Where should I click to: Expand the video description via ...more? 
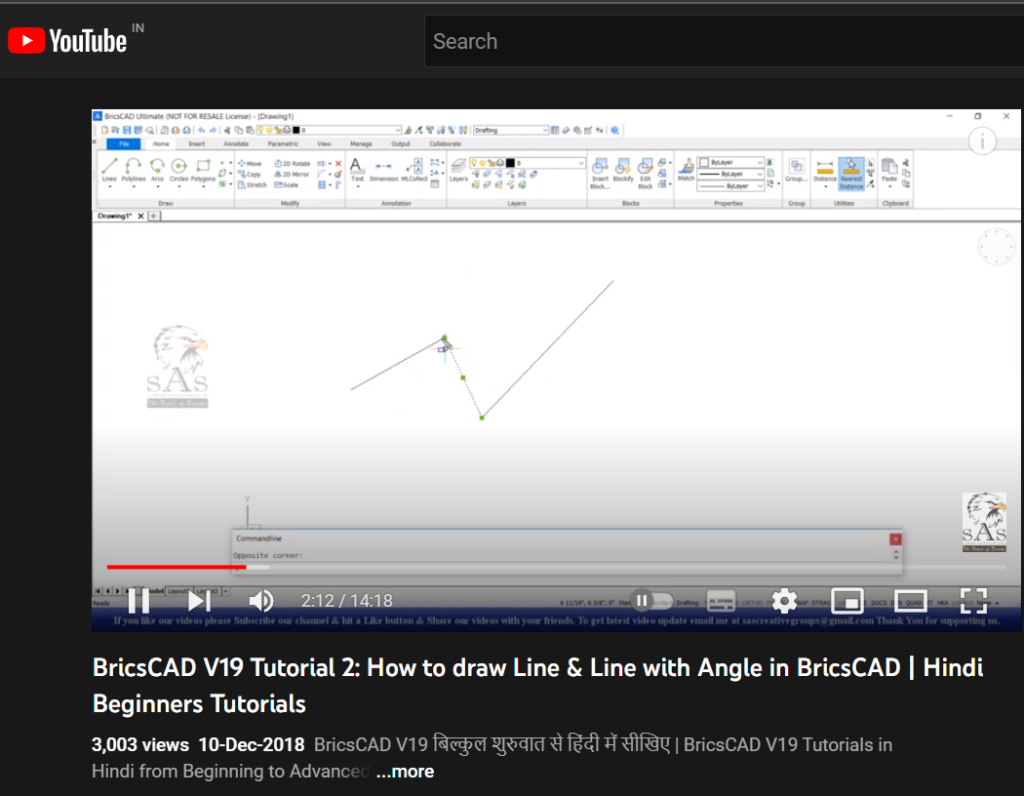(x=405, y=771)
